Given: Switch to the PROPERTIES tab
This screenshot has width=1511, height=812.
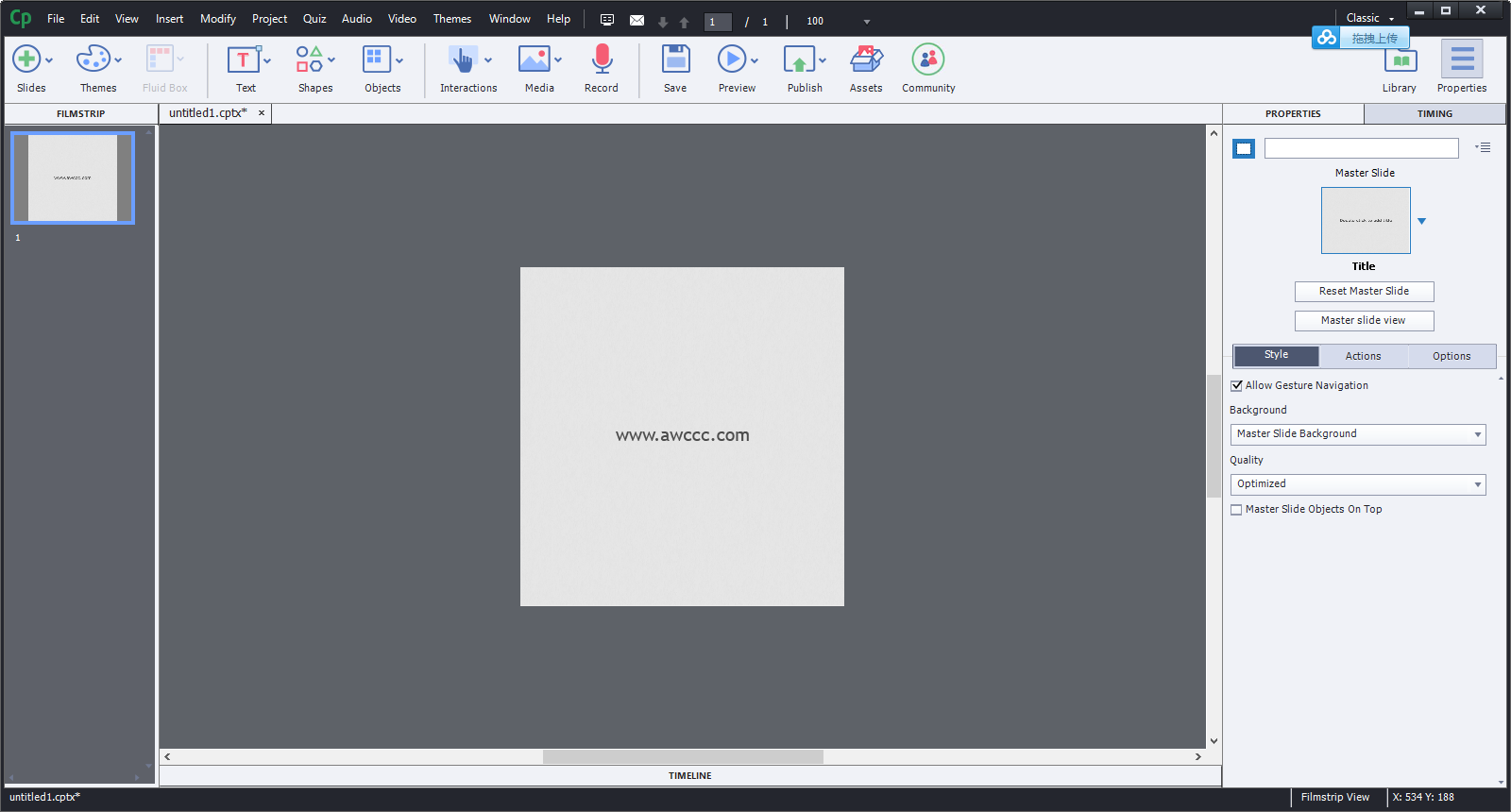Looking at the screenshot, I should (1293, 113).
